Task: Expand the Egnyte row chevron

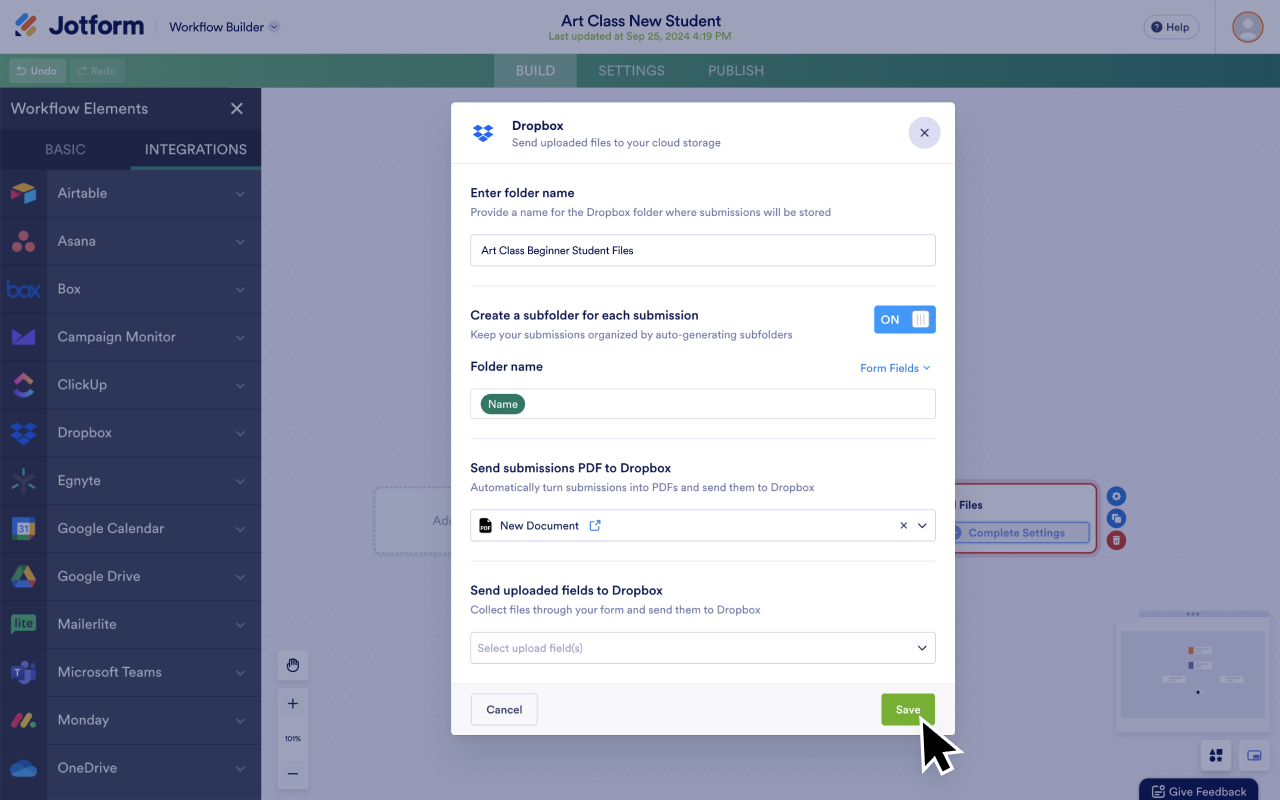Action: 240,481
